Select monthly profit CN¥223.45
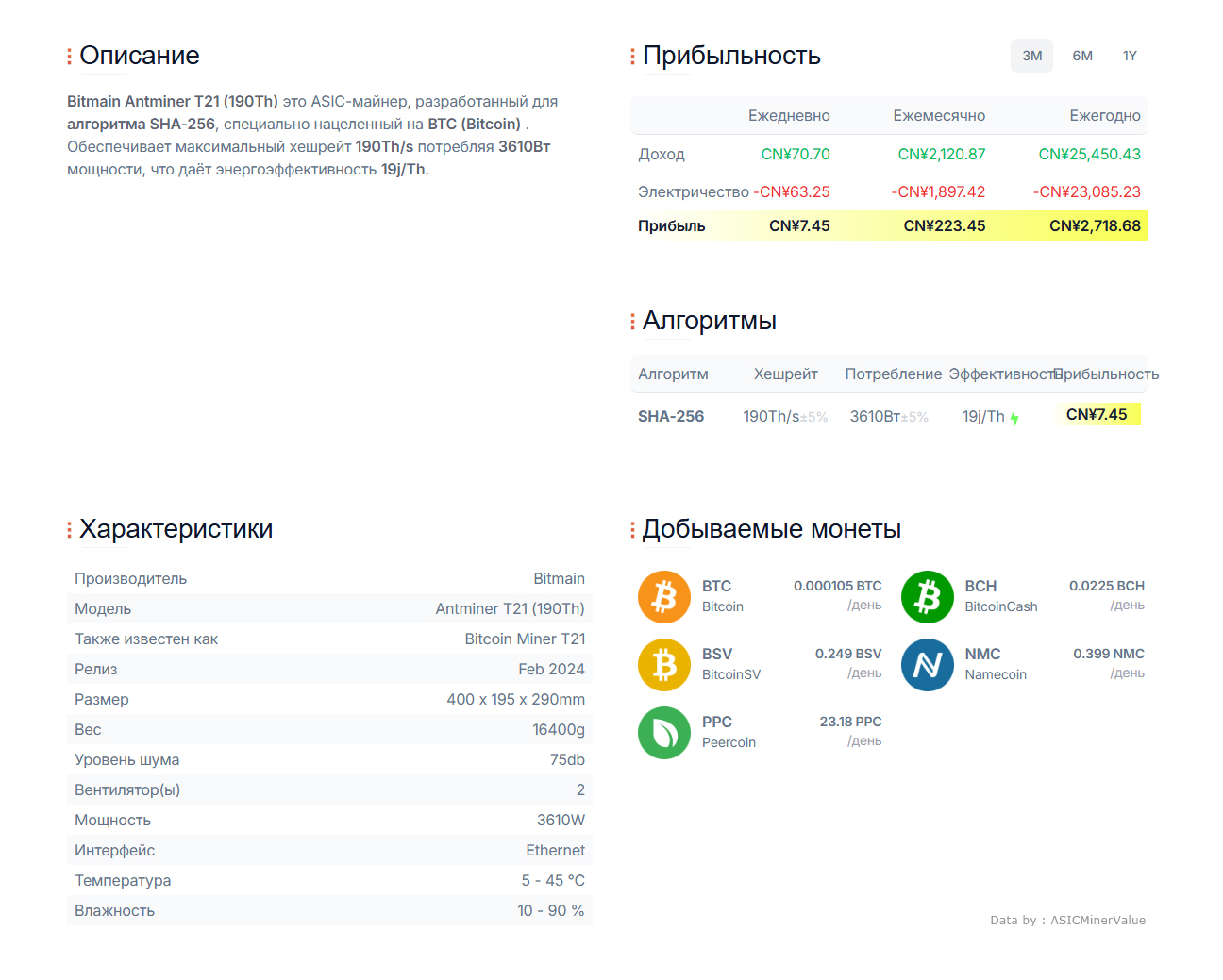 (945, 225)
